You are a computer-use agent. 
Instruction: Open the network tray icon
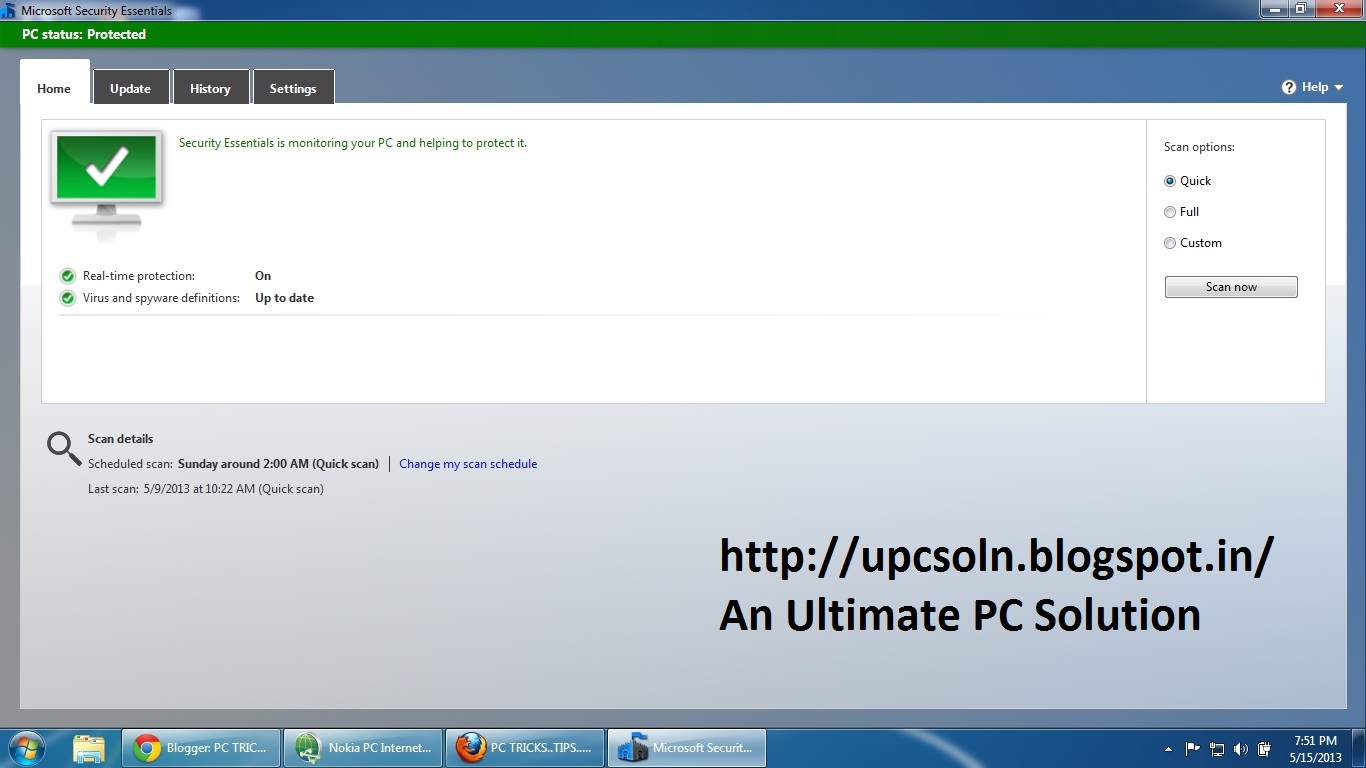click(1217, 748)
